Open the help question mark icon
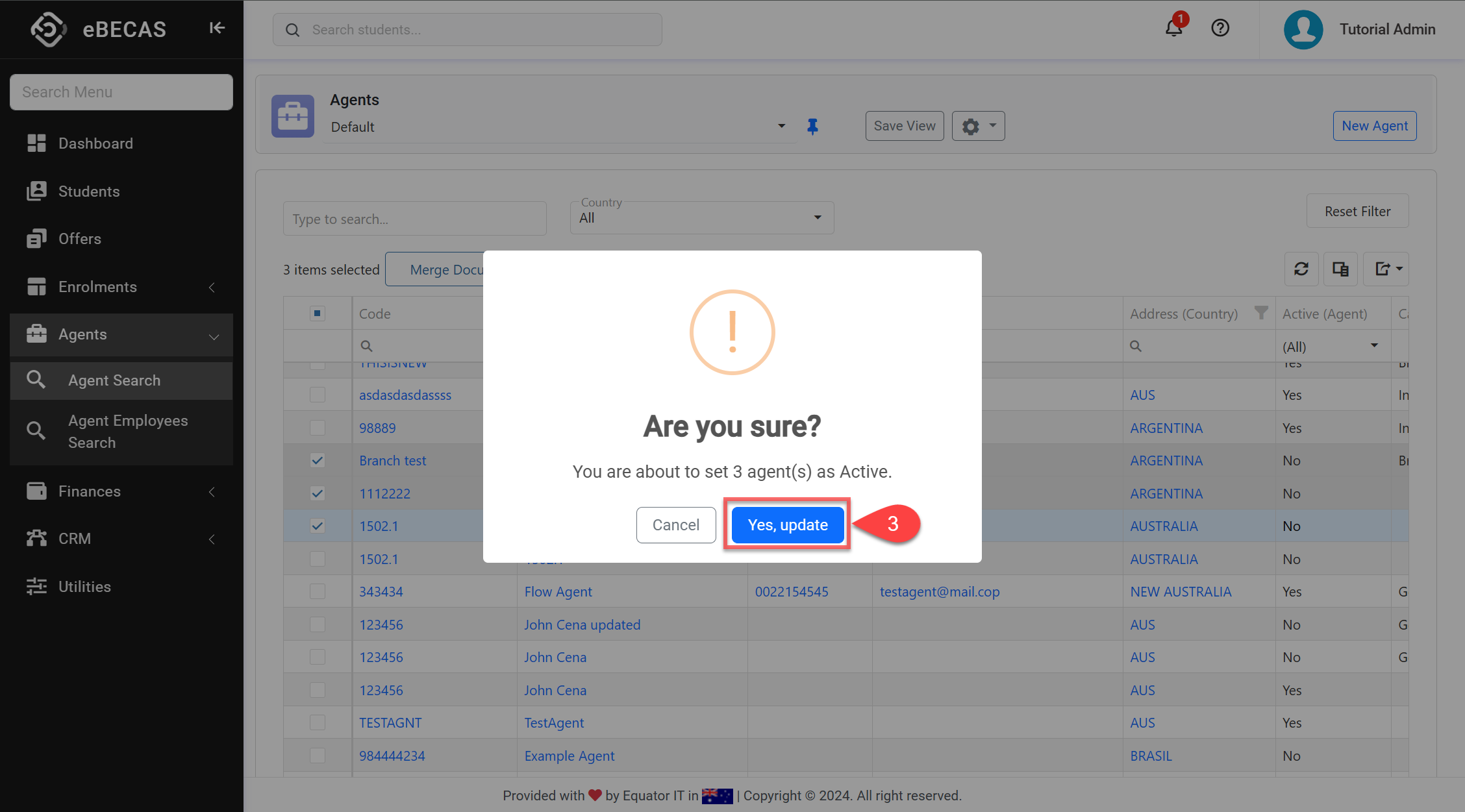Viewport: 1465px width, 812px height. coord(1220,28)
